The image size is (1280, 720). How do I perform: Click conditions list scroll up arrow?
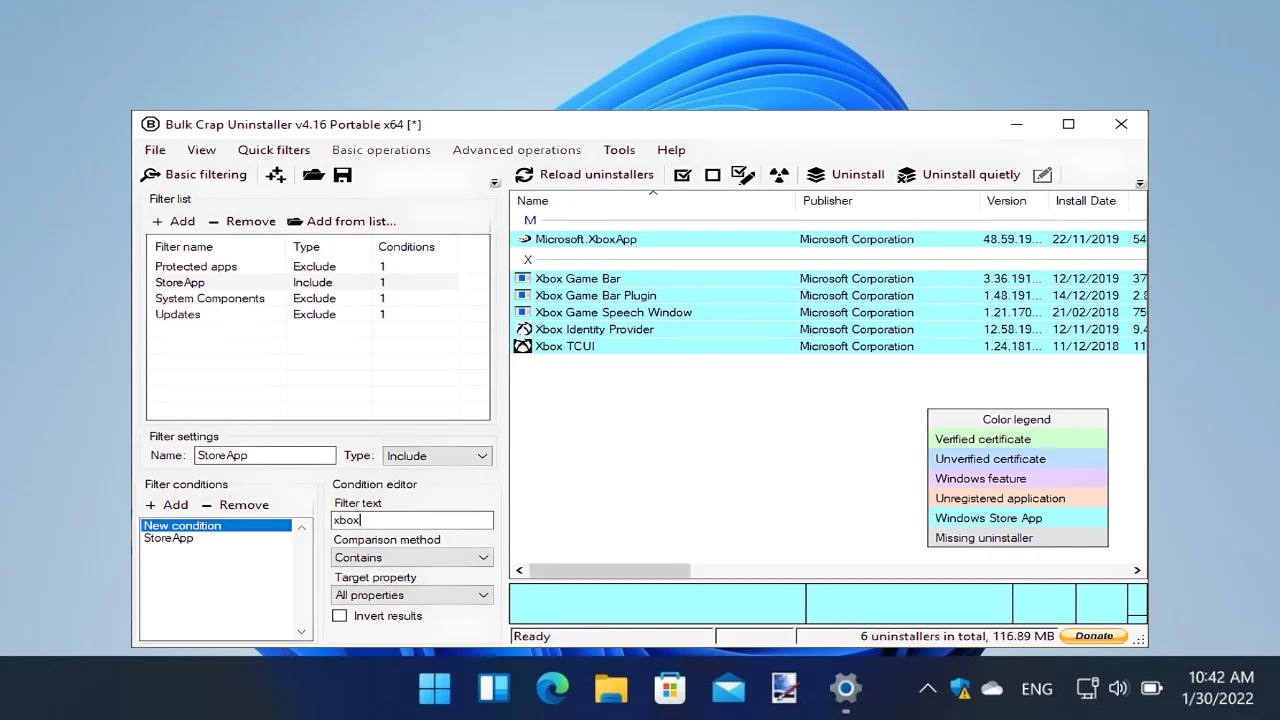click(x=302, y=526)
